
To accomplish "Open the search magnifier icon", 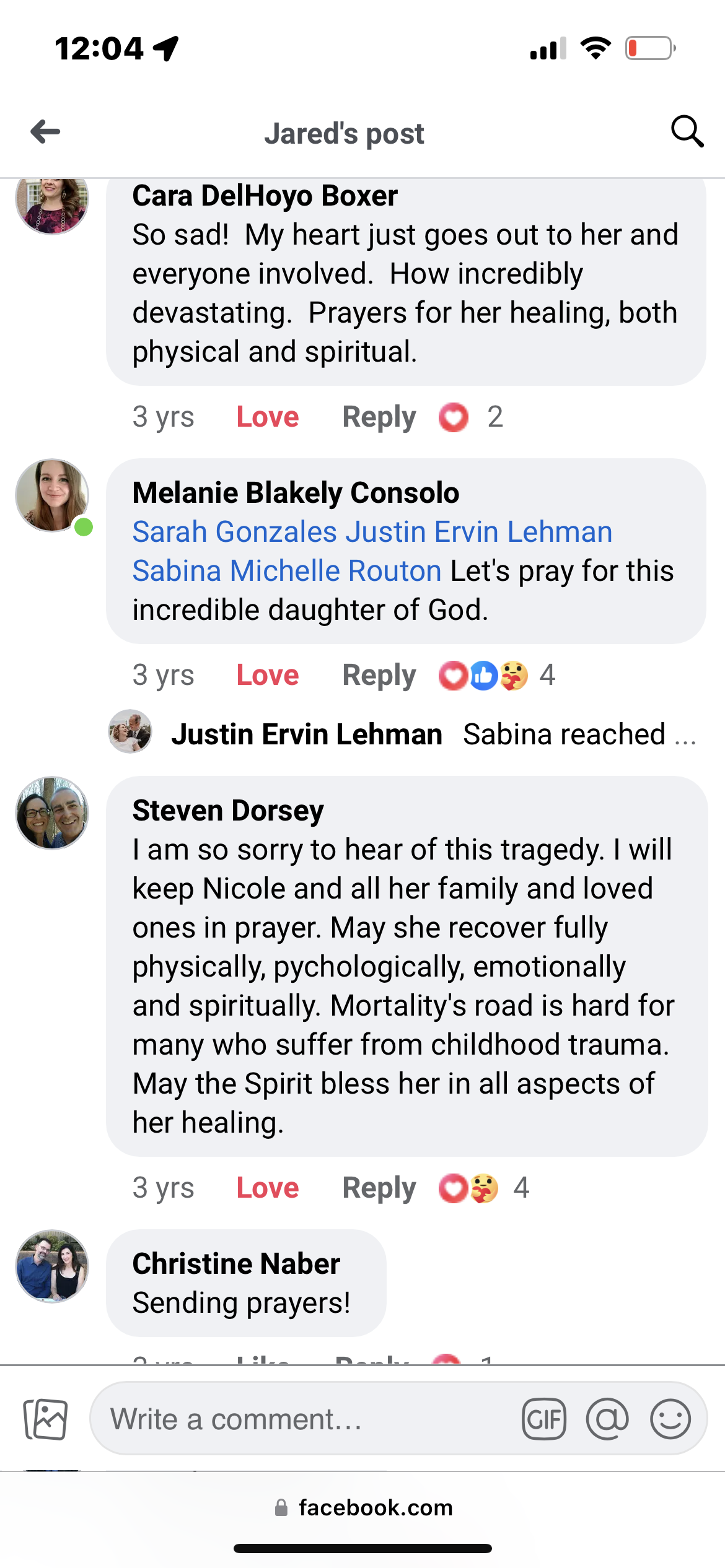I will [687, 131].
